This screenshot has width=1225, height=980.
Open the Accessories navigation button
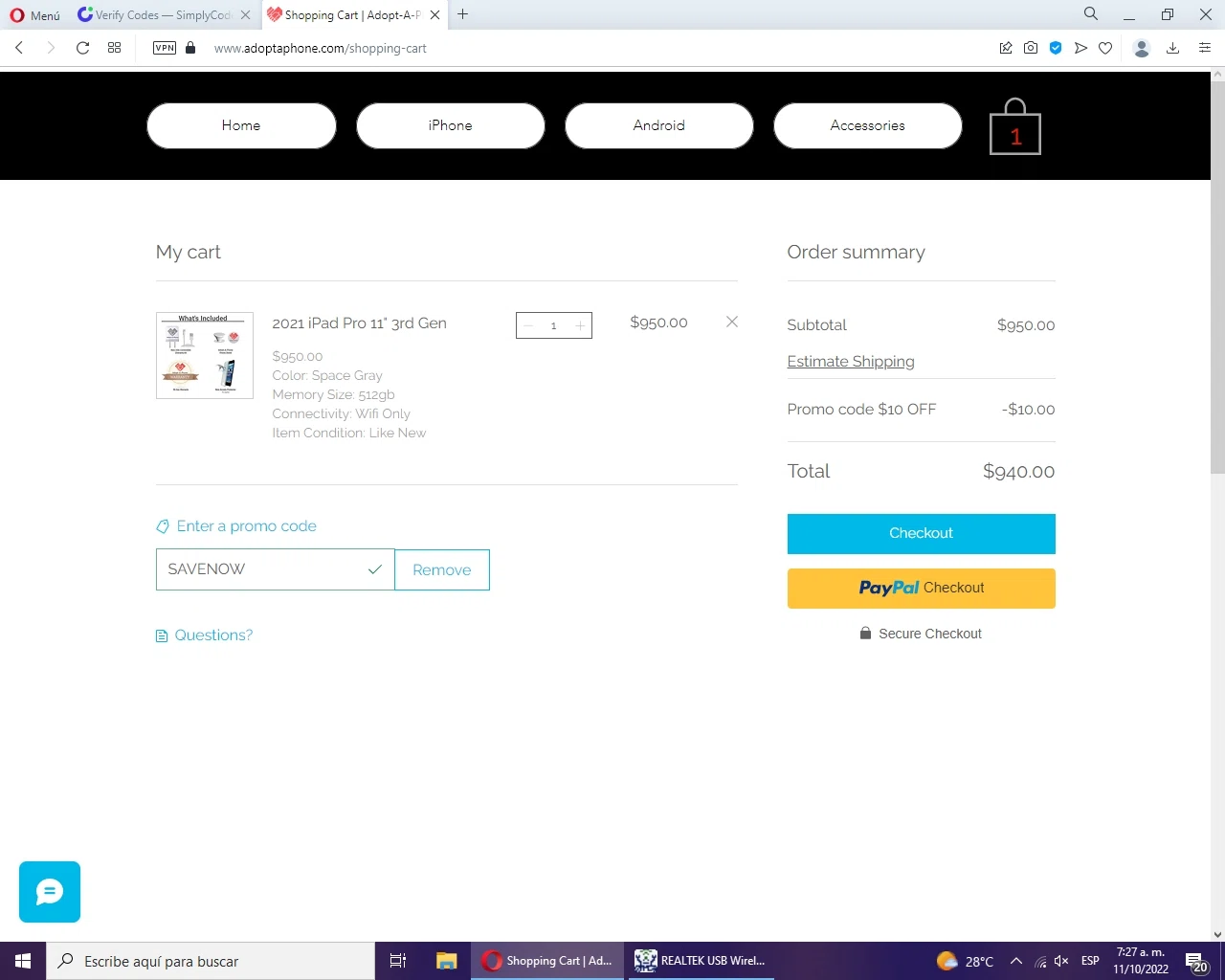coord(868,125)
